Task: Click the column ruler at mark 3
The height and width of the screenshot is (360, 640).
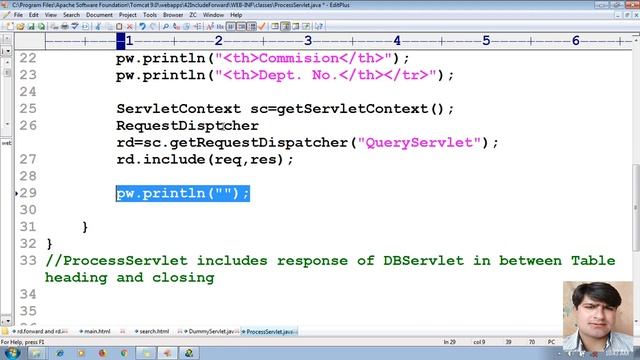Action: 308,40
